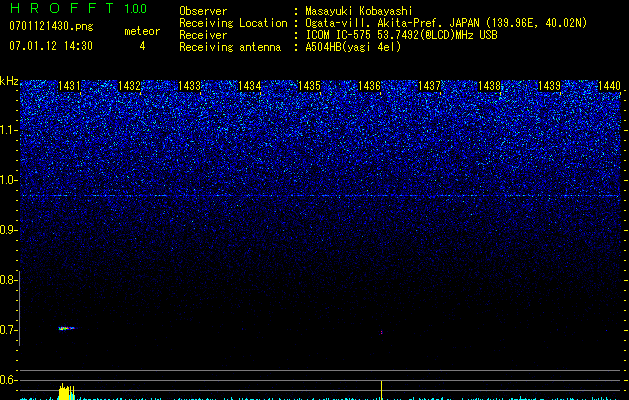Click the 1431 time marker
Viewport: 629px width, 400px height.
tap(69, 86)
